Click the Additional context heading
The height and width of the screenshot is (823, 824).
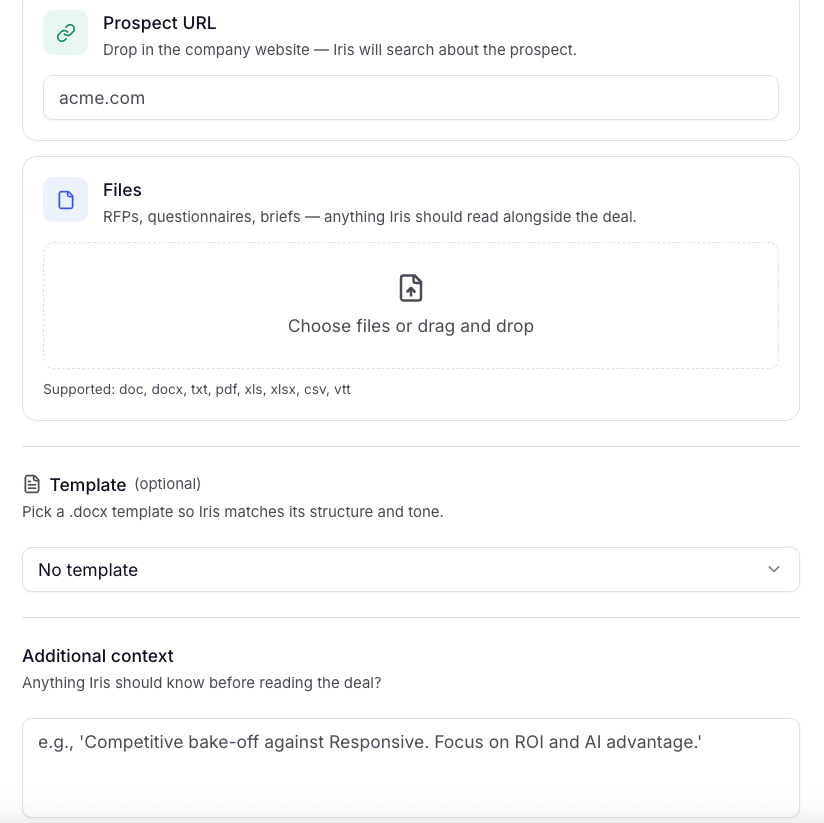point(98,656)
